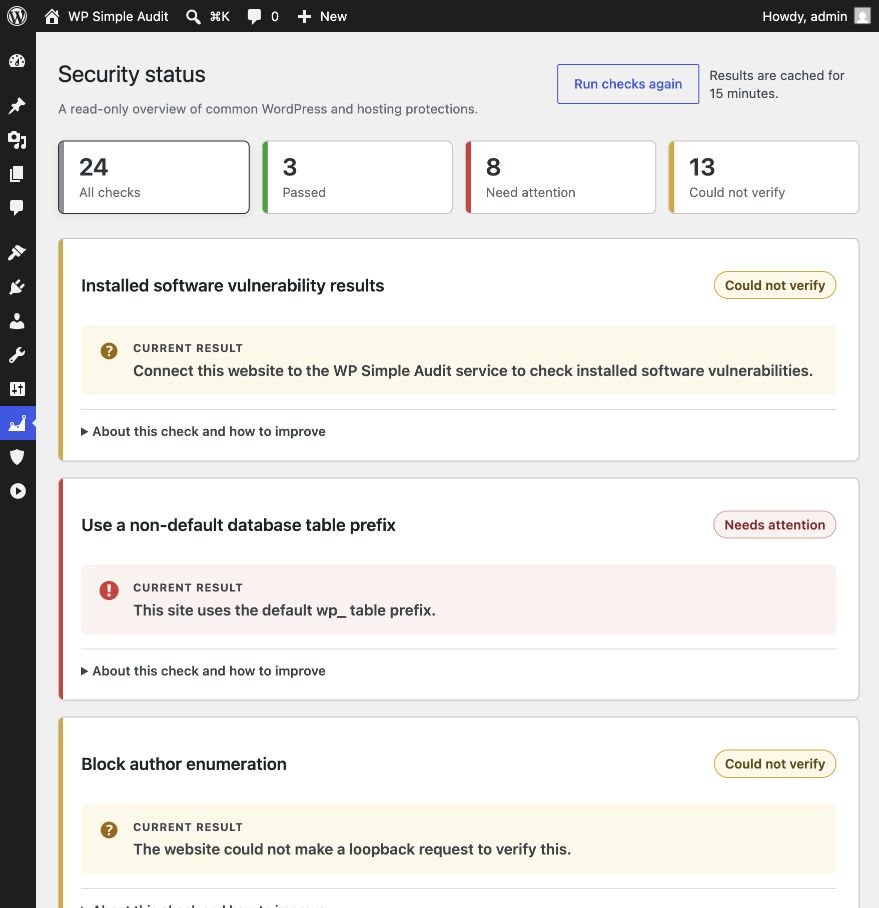
Task: Click 'Connect this website to the WP Simple Audit service' message
Action: [473, 371]
